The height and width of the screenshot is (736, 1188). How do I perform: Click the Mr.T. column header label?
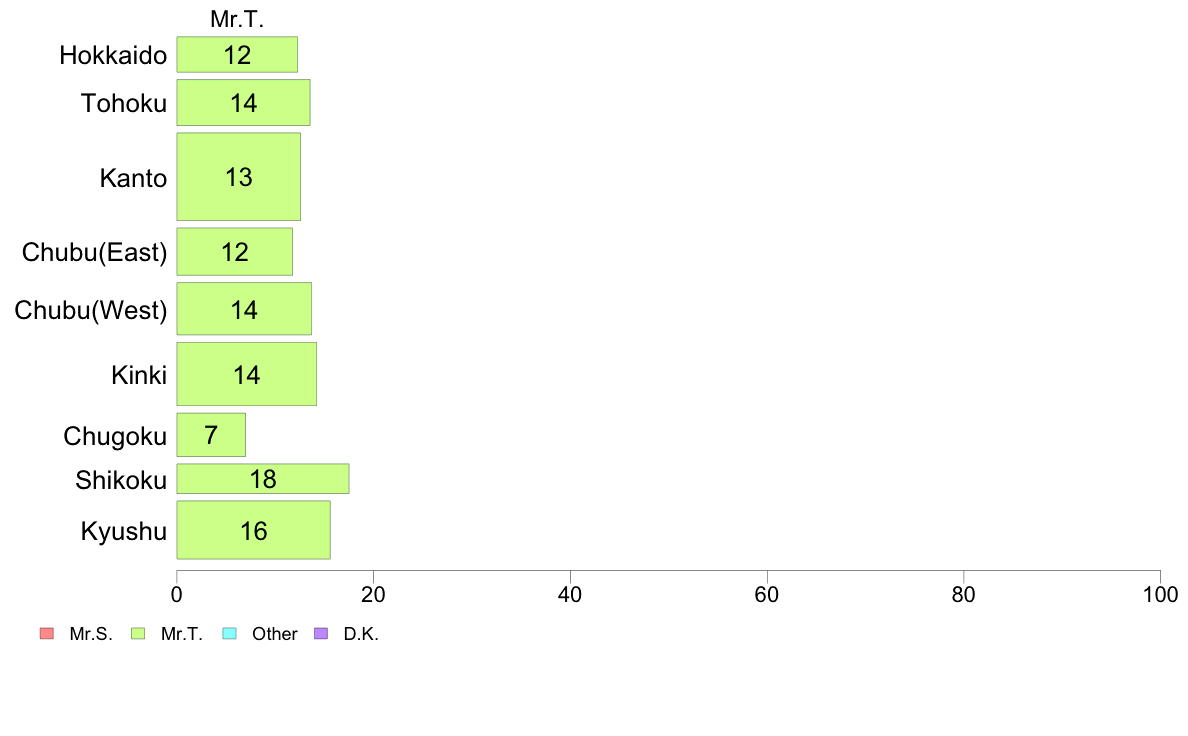coord(237,19)
